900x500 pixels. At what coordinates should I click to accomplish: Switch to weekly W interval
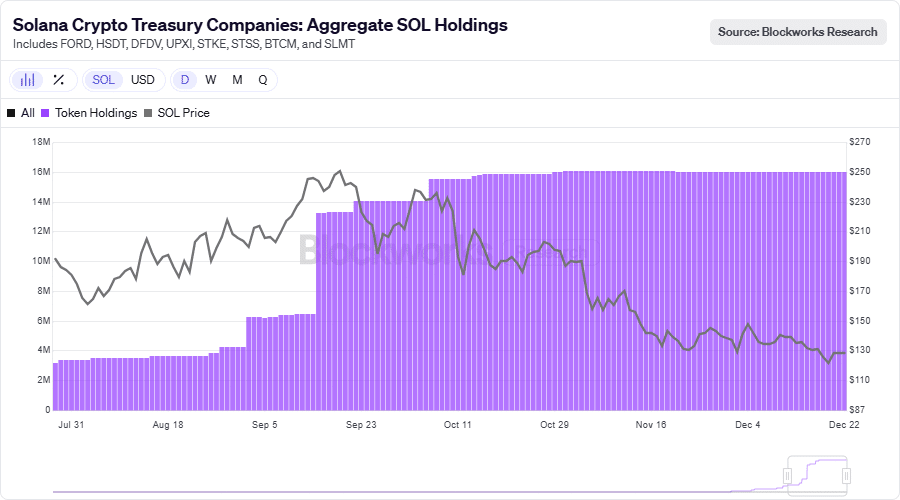click(211, 80)
